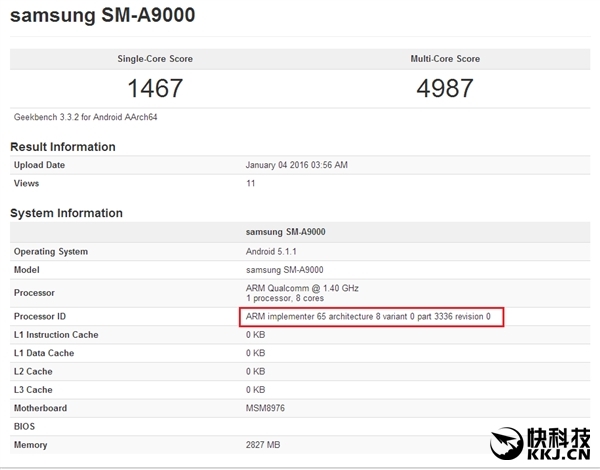Click the BIOS row label

coord(25,426)
